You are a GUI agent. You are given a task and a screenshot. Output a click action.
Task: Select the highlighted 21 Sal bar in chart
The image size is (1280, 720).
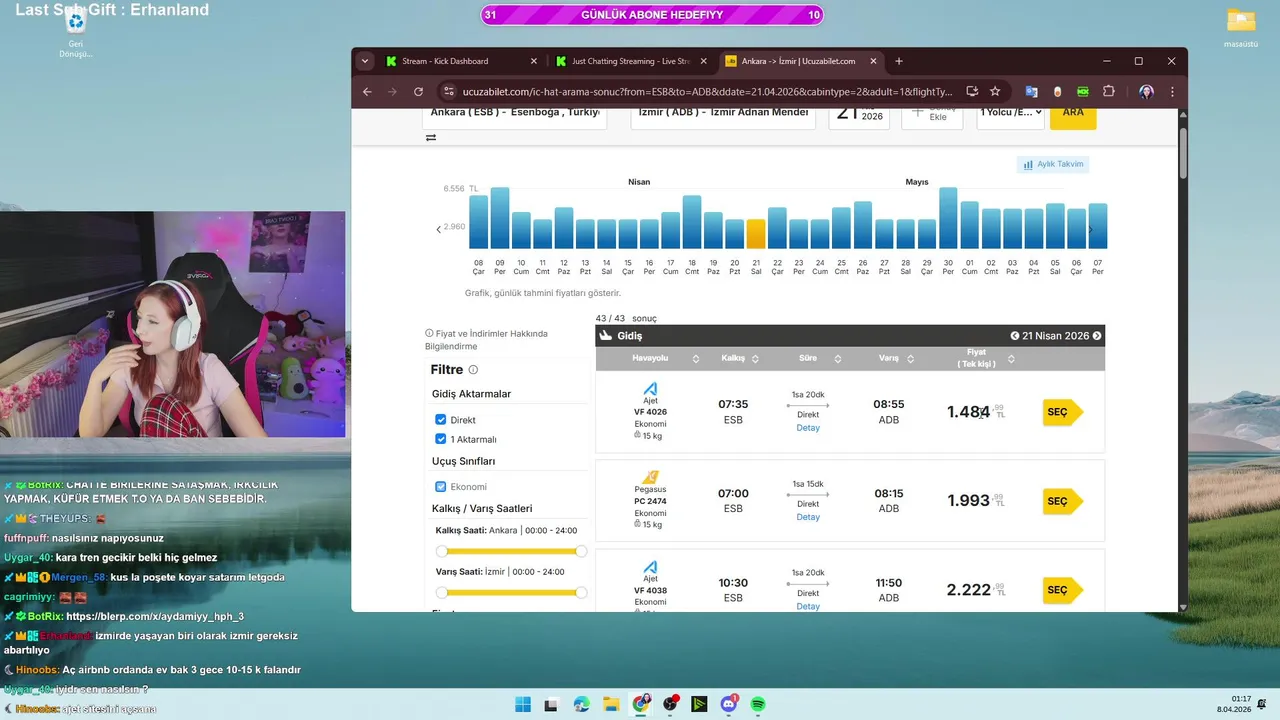756,234
